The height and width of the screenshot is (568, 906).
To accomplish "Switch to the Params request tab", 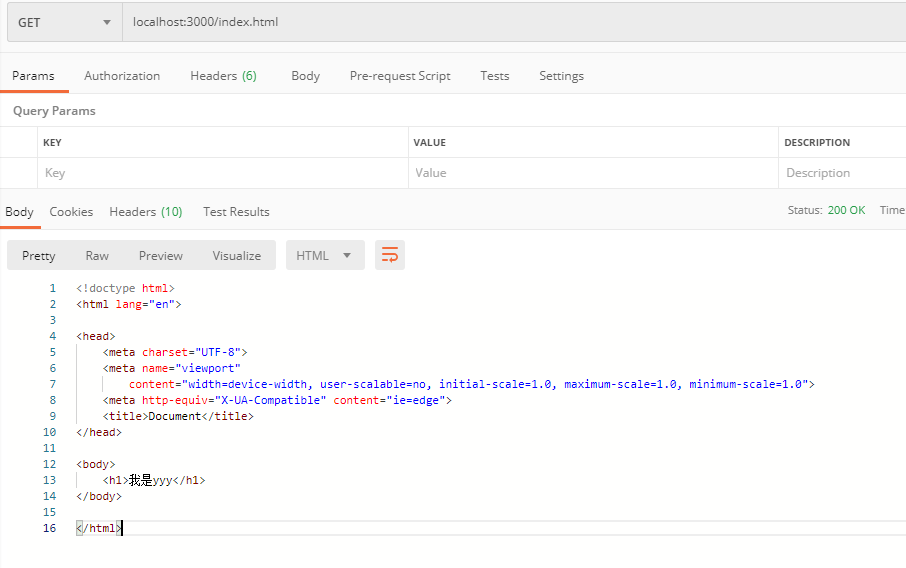I will [34, 76].
